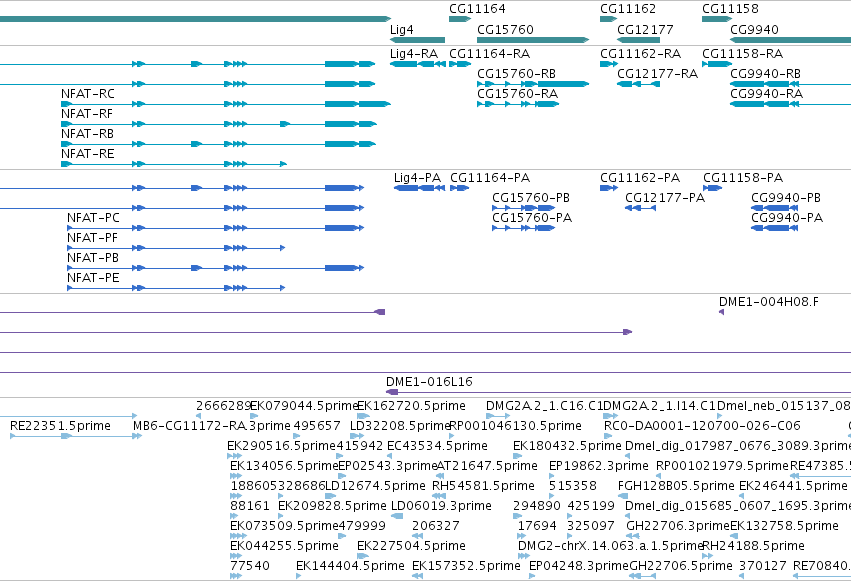Select the RH24188.5prime EST label

pos(753,546)
